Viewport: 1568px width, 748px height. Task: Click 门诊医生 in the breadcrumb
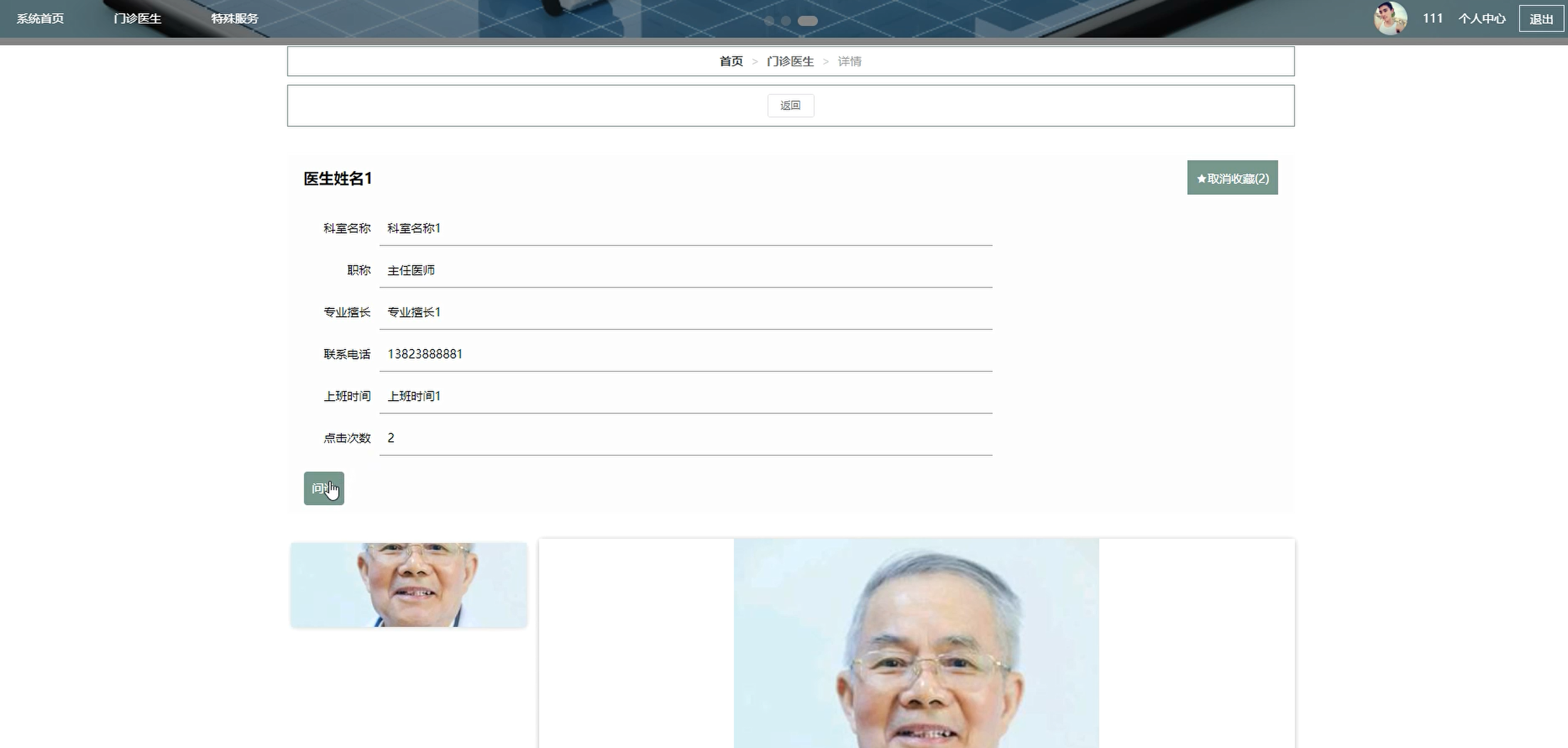click(790, 61)
